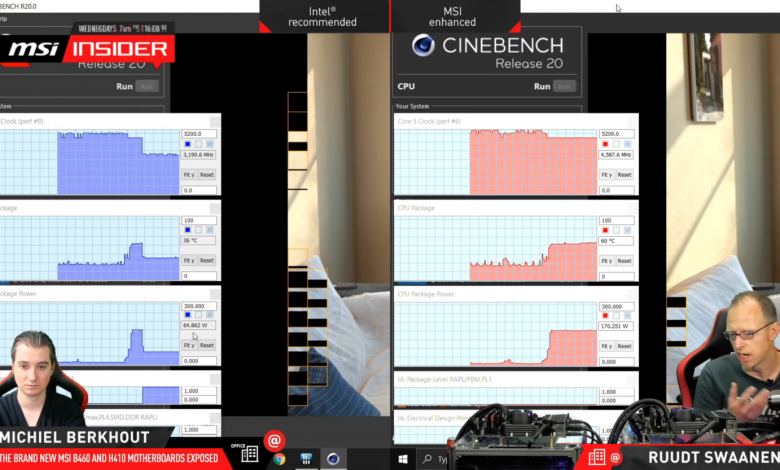780x470 pixels.
Task: Pick the blue swatch on the blue clock graph
Action: [188, 144]
